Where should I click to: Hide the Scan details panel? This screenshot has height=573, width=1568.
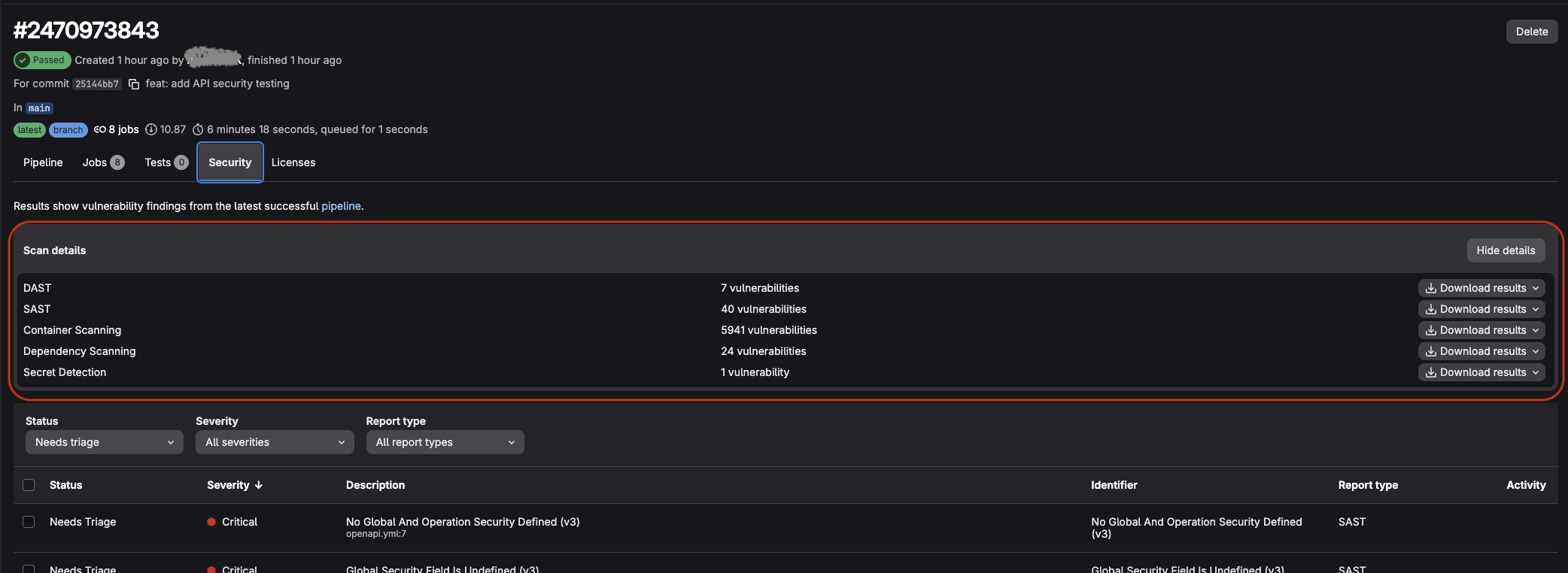tap(1505, 250)
